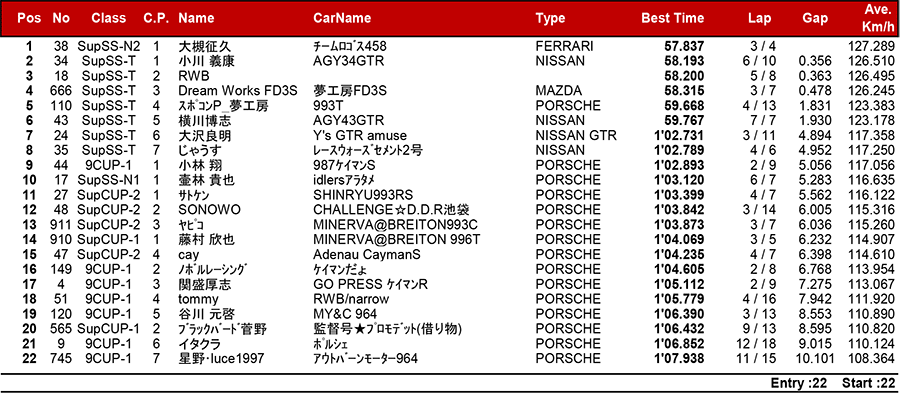
Task: Click the best time 57.837
Action: 684,46
